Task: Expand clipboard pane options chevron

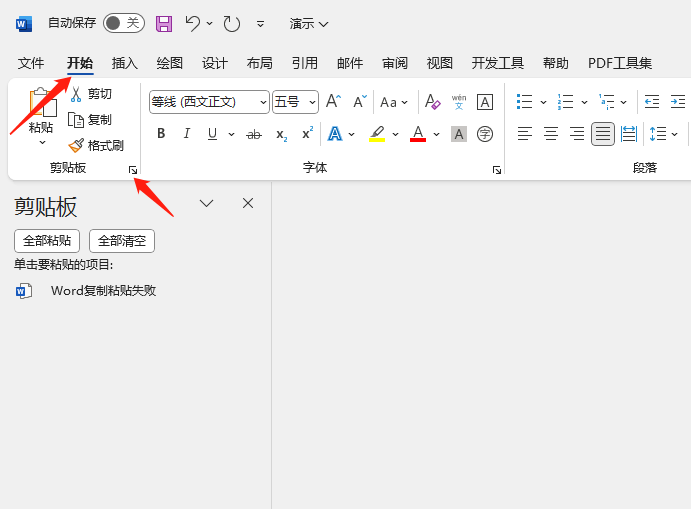Action: (x=206, y=203)
